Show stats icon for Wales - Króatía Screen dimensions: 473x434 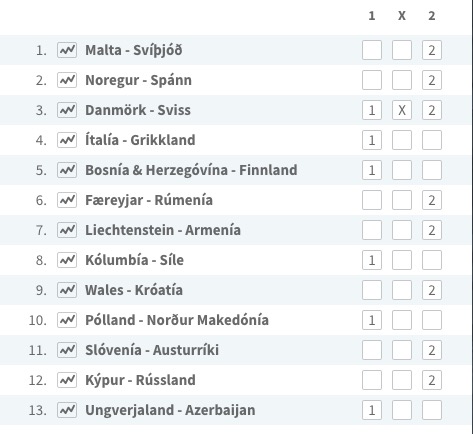coord(67,290)
